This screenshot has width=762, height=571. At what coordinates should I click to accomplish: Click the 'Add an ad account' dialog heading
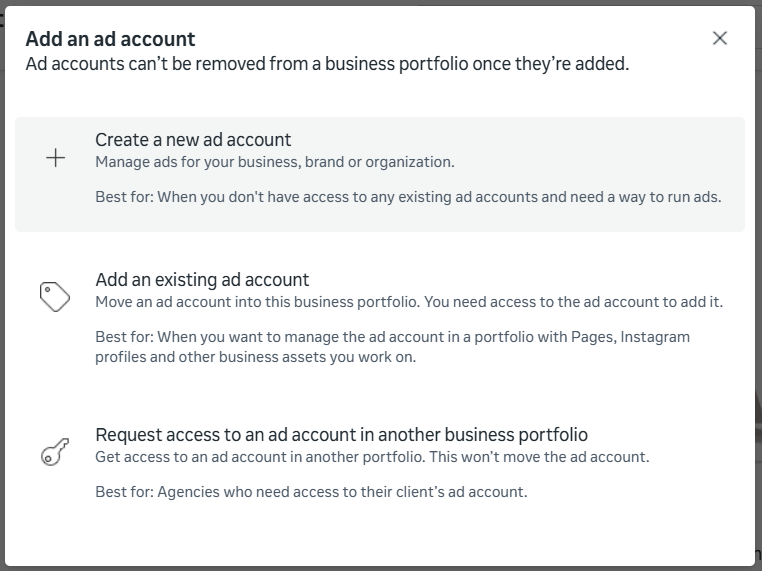[x=110, y=39]
